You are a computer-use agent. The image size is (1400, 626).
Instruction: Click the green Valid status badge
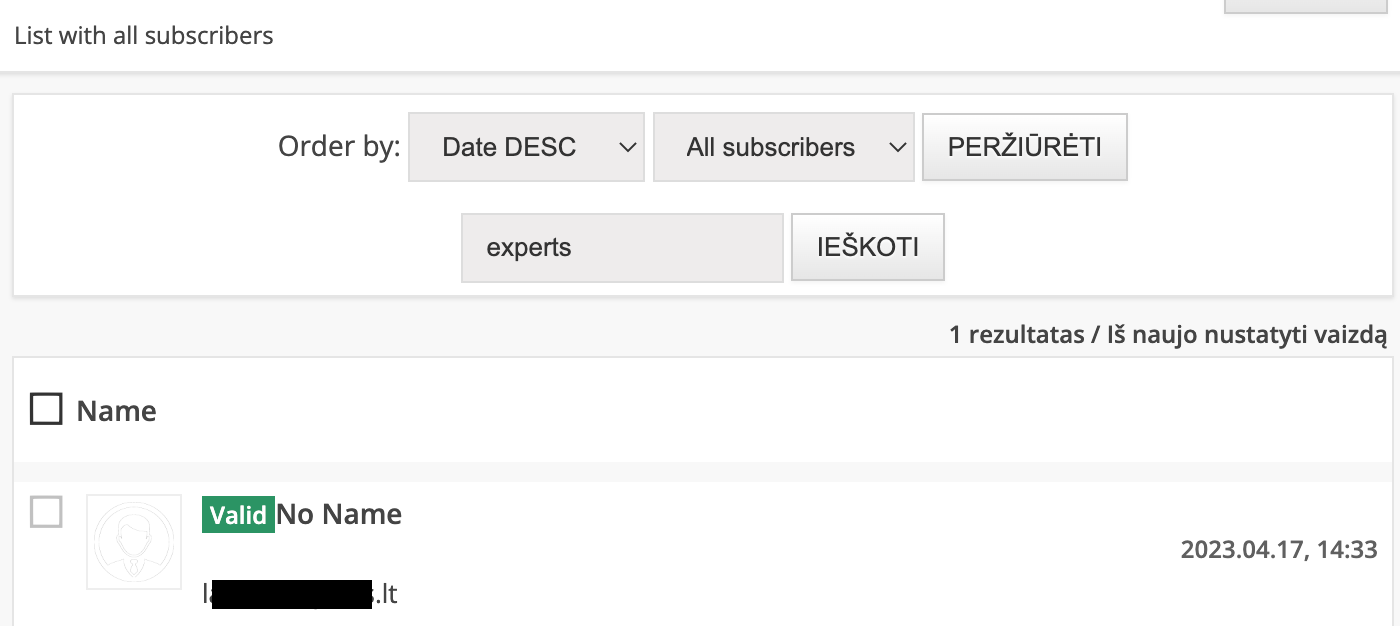[238, 515]
